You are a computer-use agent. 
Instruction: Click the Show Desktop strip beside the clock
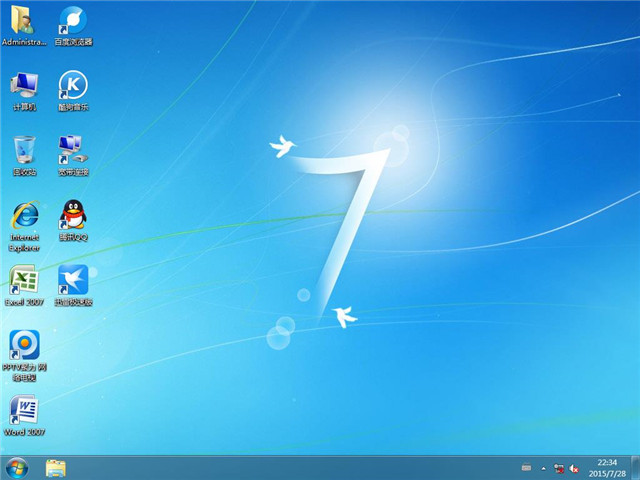pyautogui.click(x=635, y=468)
